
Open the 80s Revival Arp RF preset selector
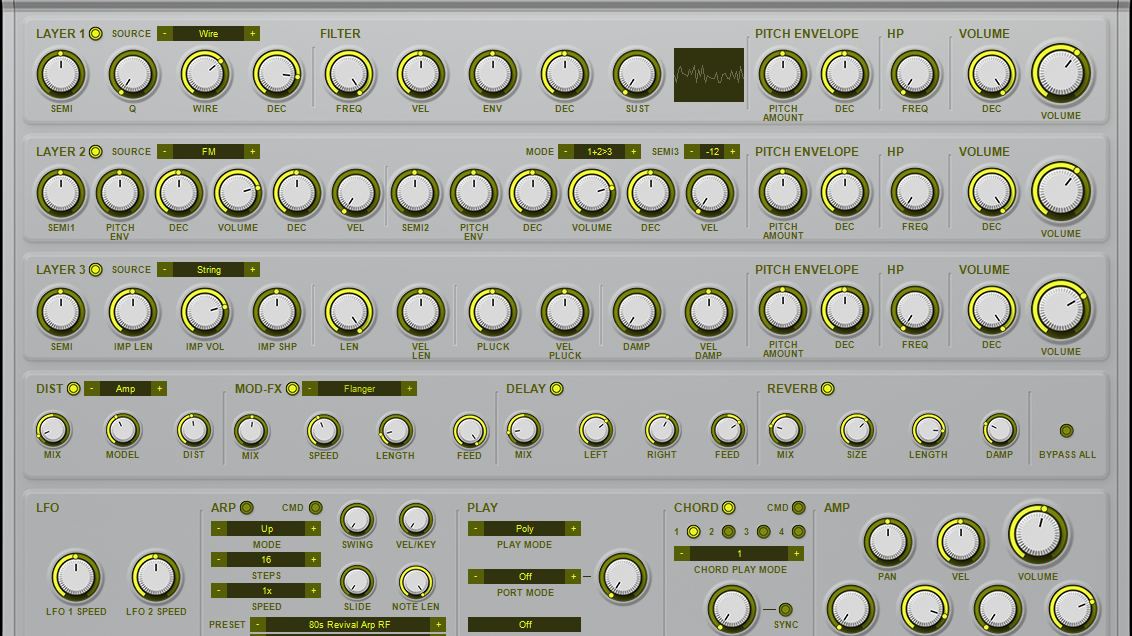[x=343, y=625]
